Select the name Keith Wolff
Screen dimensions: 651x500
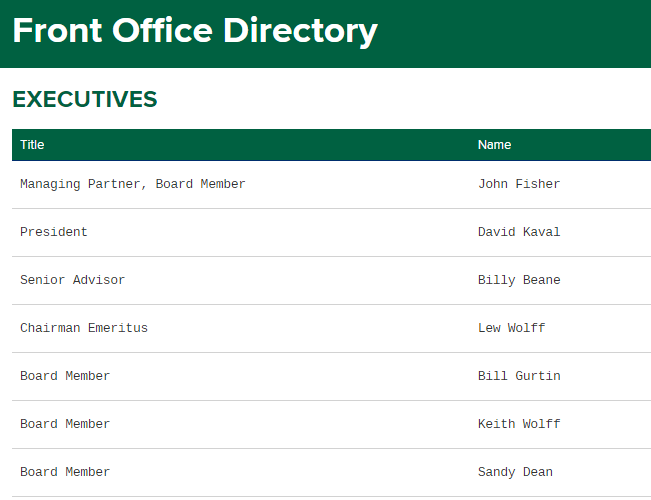pyautogui.click(x=519, y=424)
